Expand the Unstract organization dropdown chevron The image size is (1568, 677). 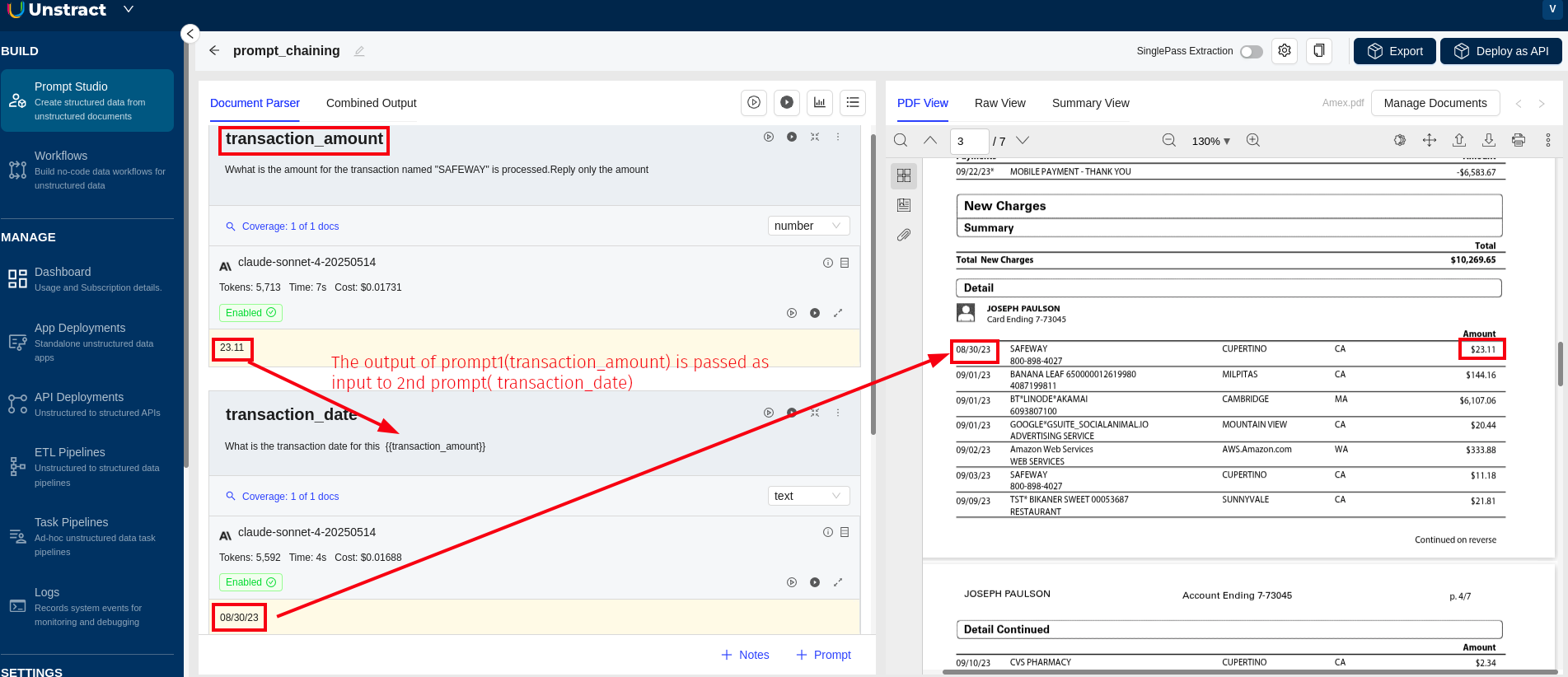pyautogui.click(x=128, y=9)
